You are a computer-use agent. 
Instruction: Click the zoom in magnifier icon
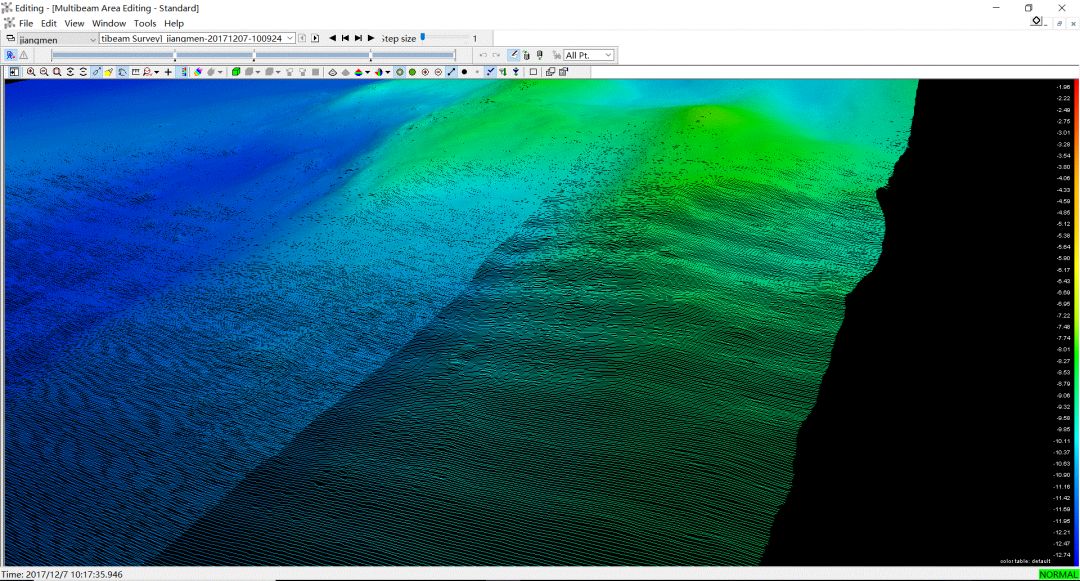(31, 72)
